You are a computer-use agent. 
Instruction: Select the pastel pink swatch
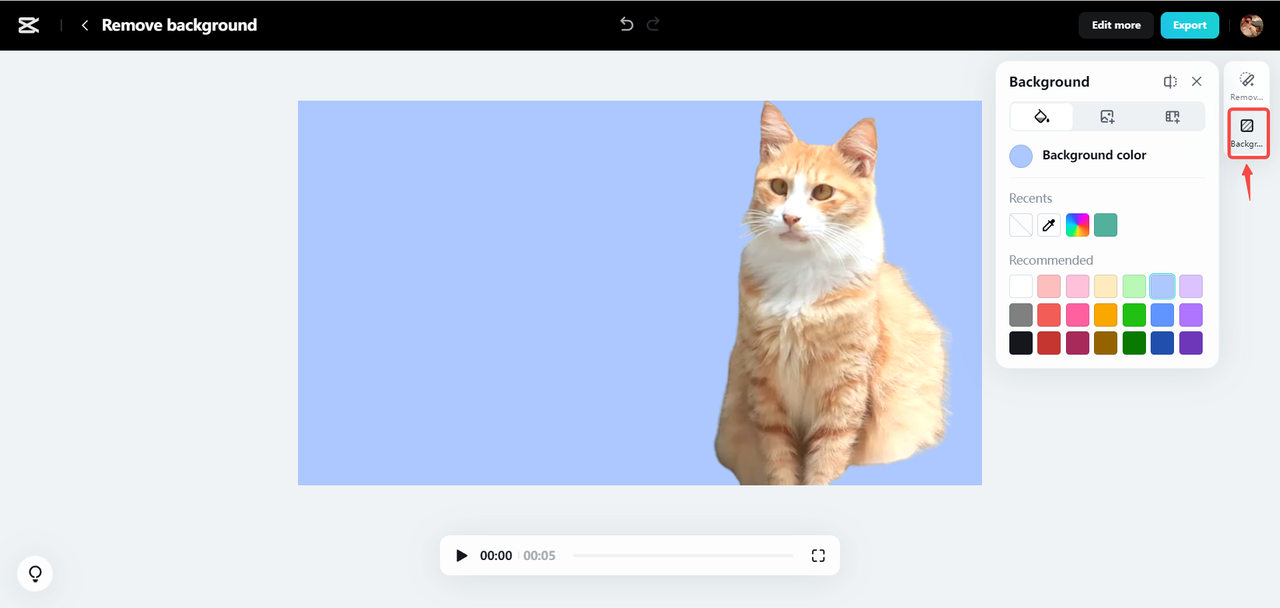click(x=1077, y=287)
